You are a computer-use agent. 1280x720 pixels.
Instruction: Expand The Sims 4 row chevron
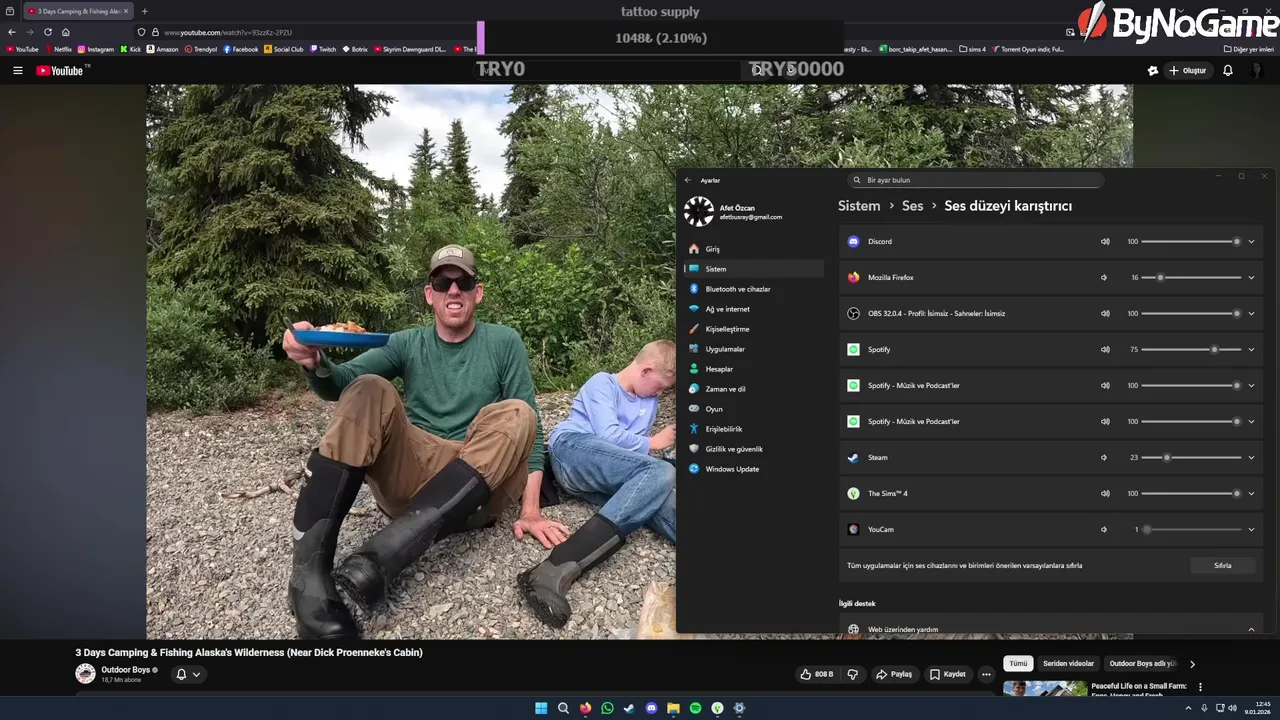1251,493
